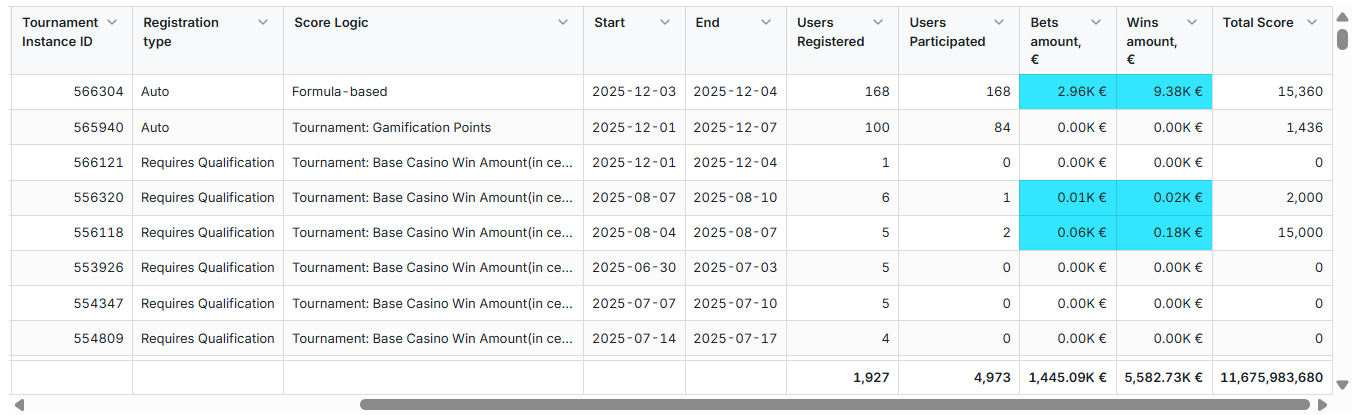
Task: Click the horizontal scrollbar right arrow
Action: (x=1323, y=405)
